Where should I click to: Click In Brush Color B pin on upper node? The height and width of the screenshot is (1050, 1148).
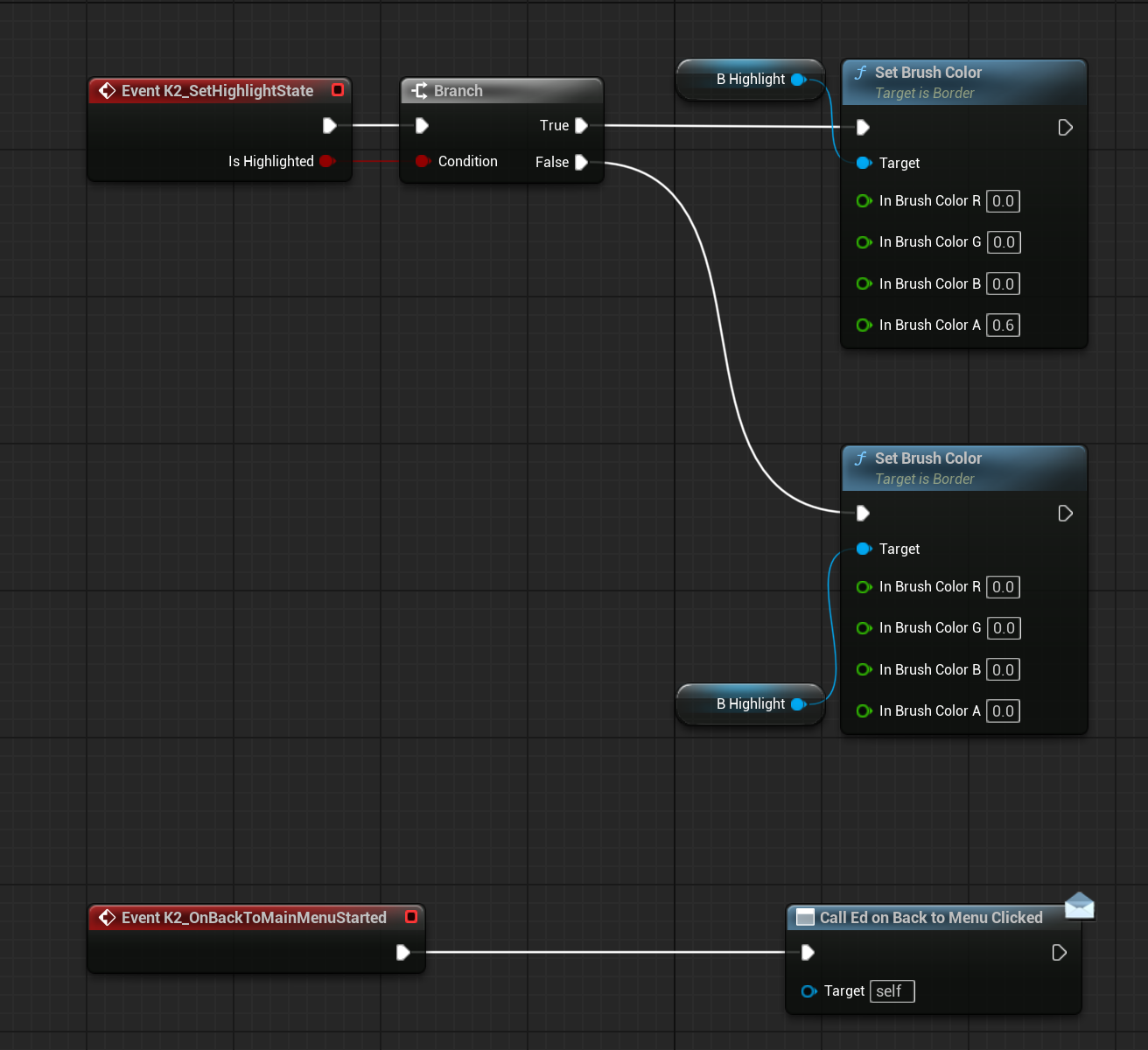(x=864, y=283)
